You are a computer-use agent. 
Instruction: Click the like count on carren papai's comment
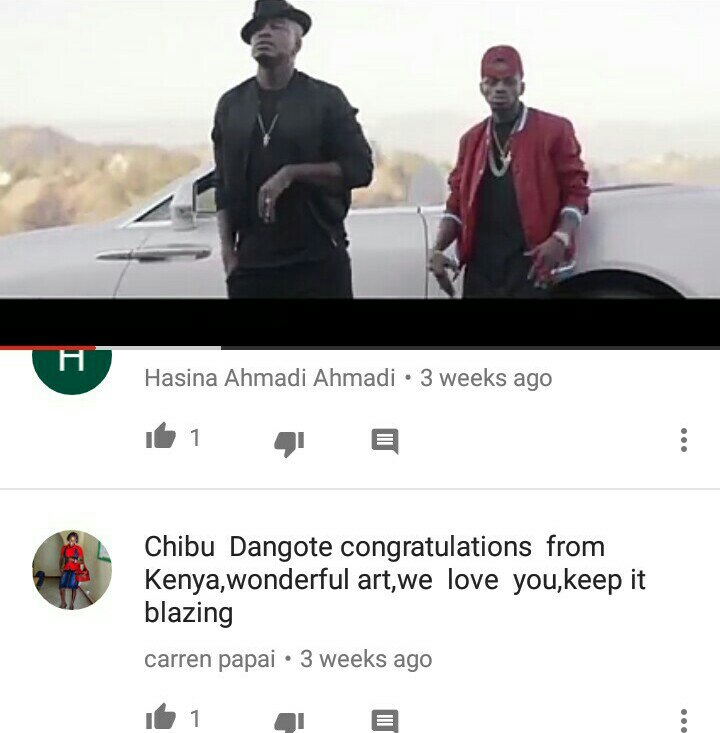(x=195, y=719)
